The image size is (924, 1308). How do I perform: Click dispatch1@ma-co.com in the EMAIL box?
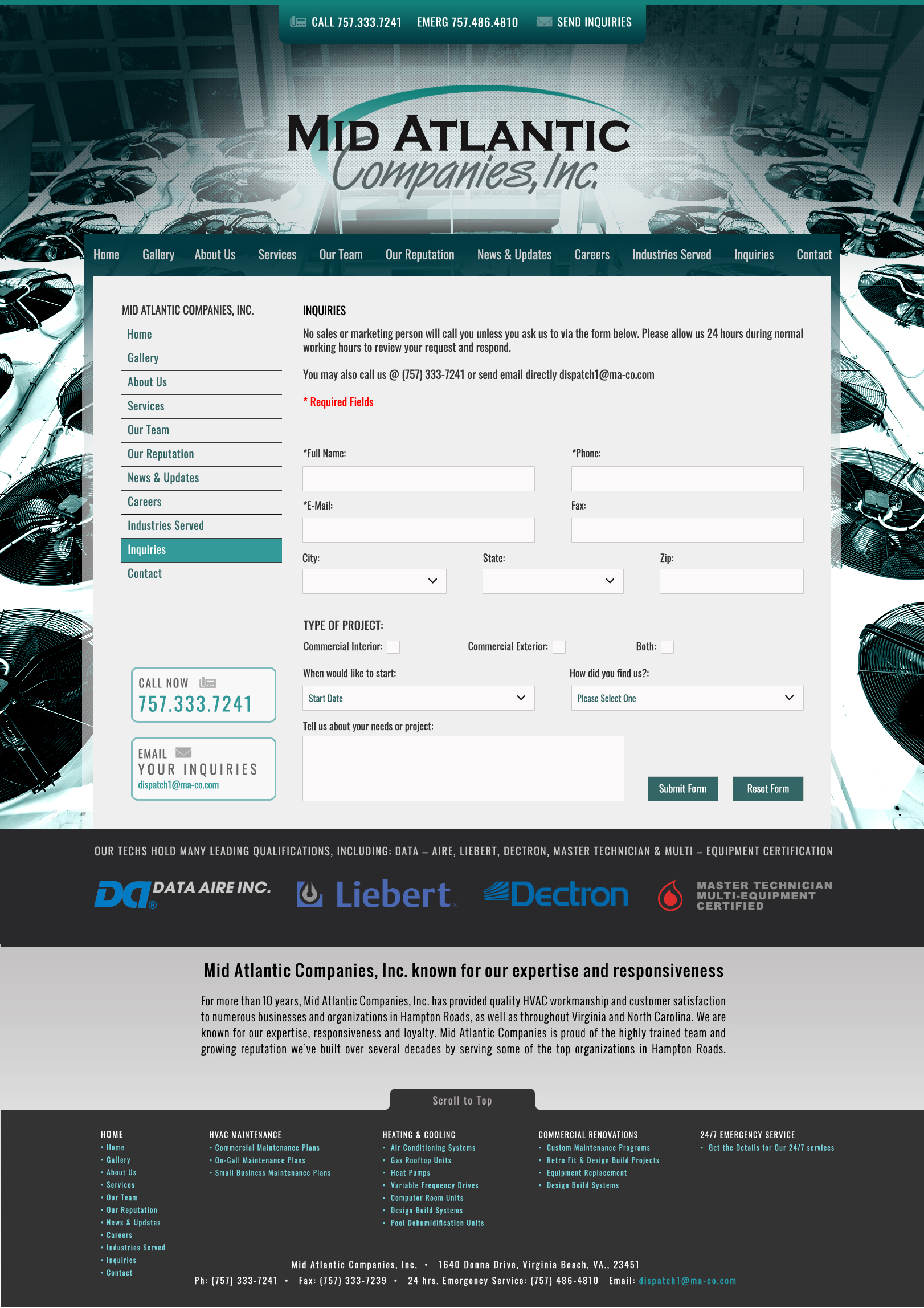[178, 785]
